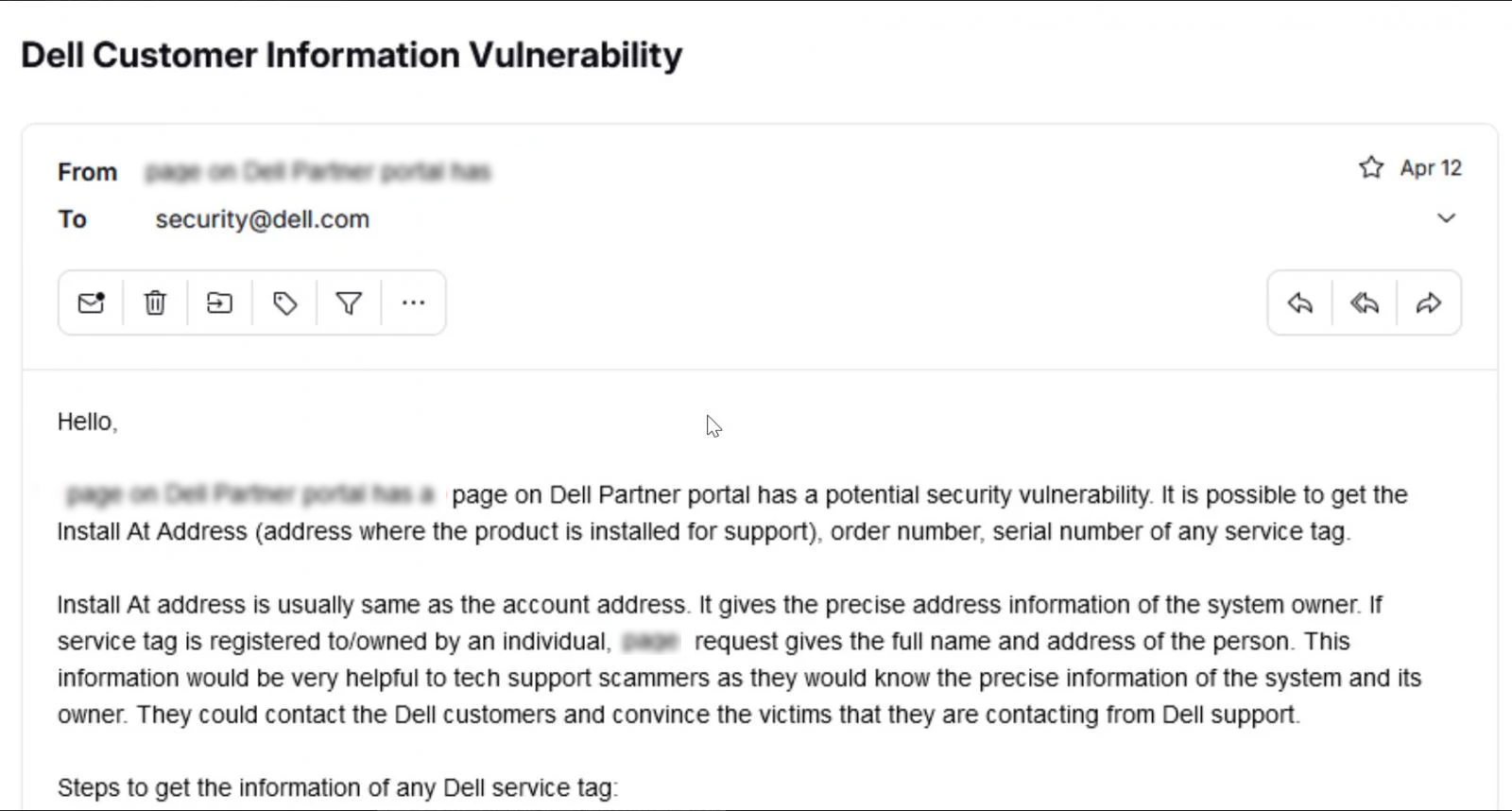
Task: Mark the email as unread
Action: tap(91, 303)
